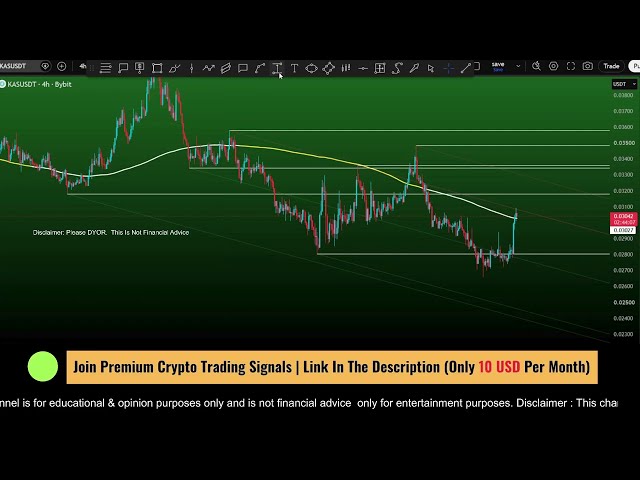This screenshot has width=640, height=480.
Task: Select the Text T tool
Action: (x=294, y=68)
